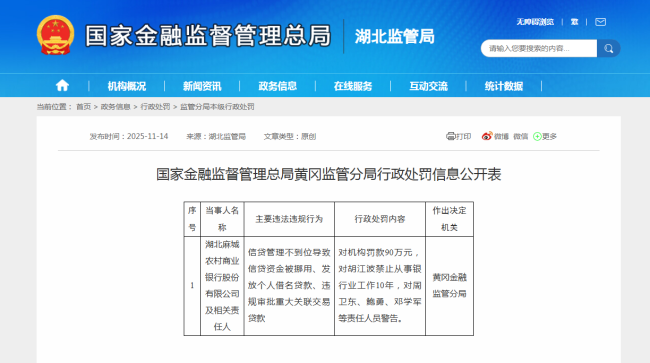
Task: Open the mail envelope icon
Action: click(600, 22)
